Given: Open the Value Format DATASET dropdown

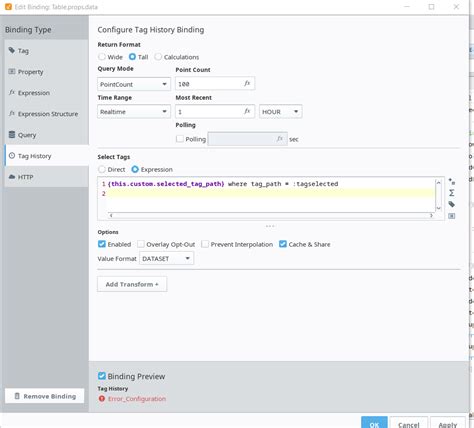Looking at the screenshot, I should pos(166,258).
